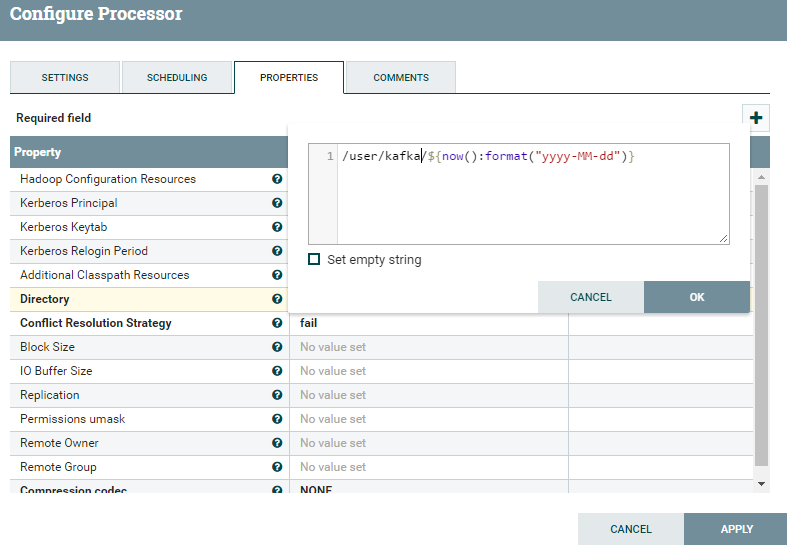787x545 pixels.
Task: Click help icon for Conflict Resolution Strategy
Action: point(277,323)
